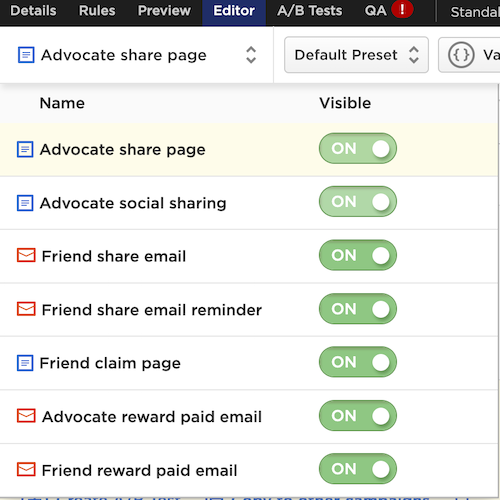Open the Standalone dropdown in top bar

(x=473, y=12)
